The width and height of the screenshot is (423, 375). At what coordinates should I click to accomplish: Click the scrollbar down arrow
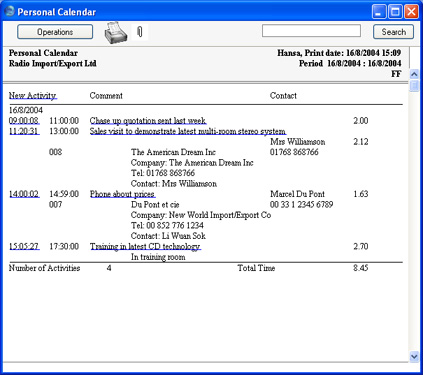414,356
